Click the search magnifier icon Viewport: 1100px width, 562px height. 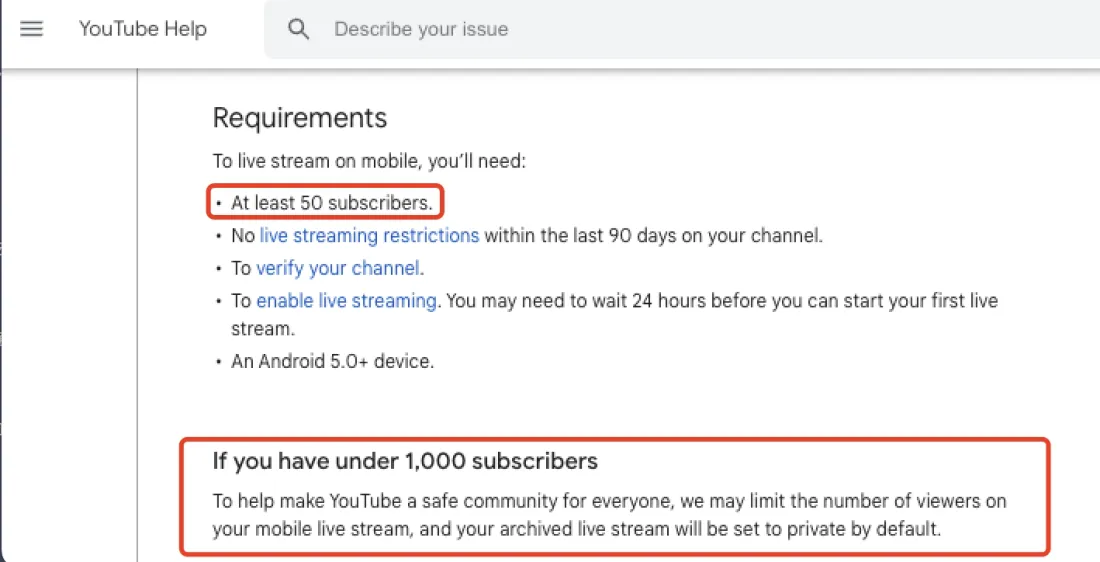click(298, 29)
